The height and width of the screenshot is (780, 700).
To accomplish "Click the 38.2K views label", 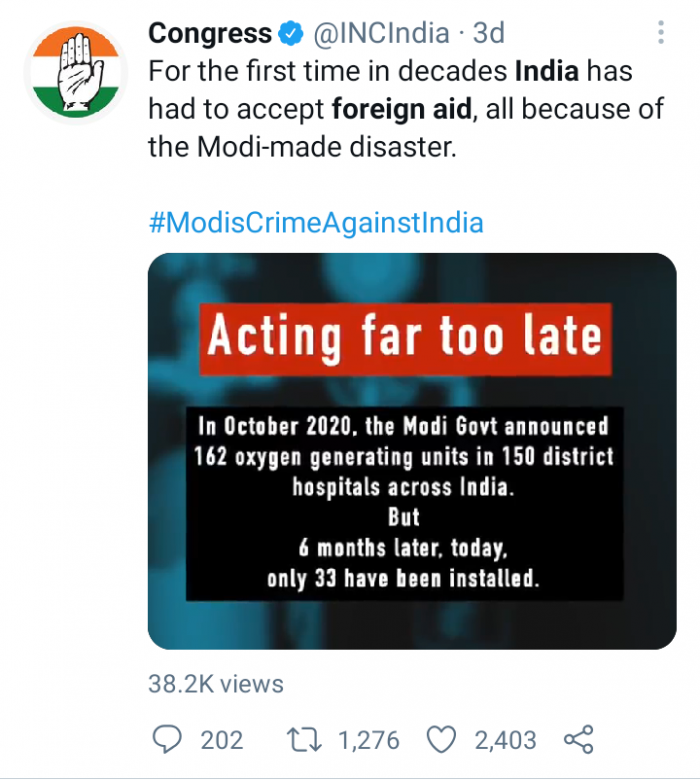I will point(216,684).
